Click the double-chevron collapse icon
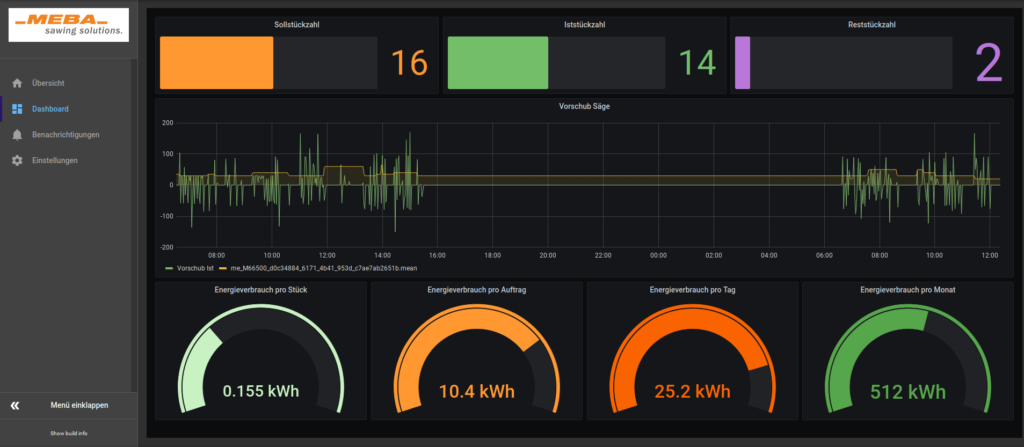Screen dimensions: 1024x447 pyautogui.click(x=15, y=406)
